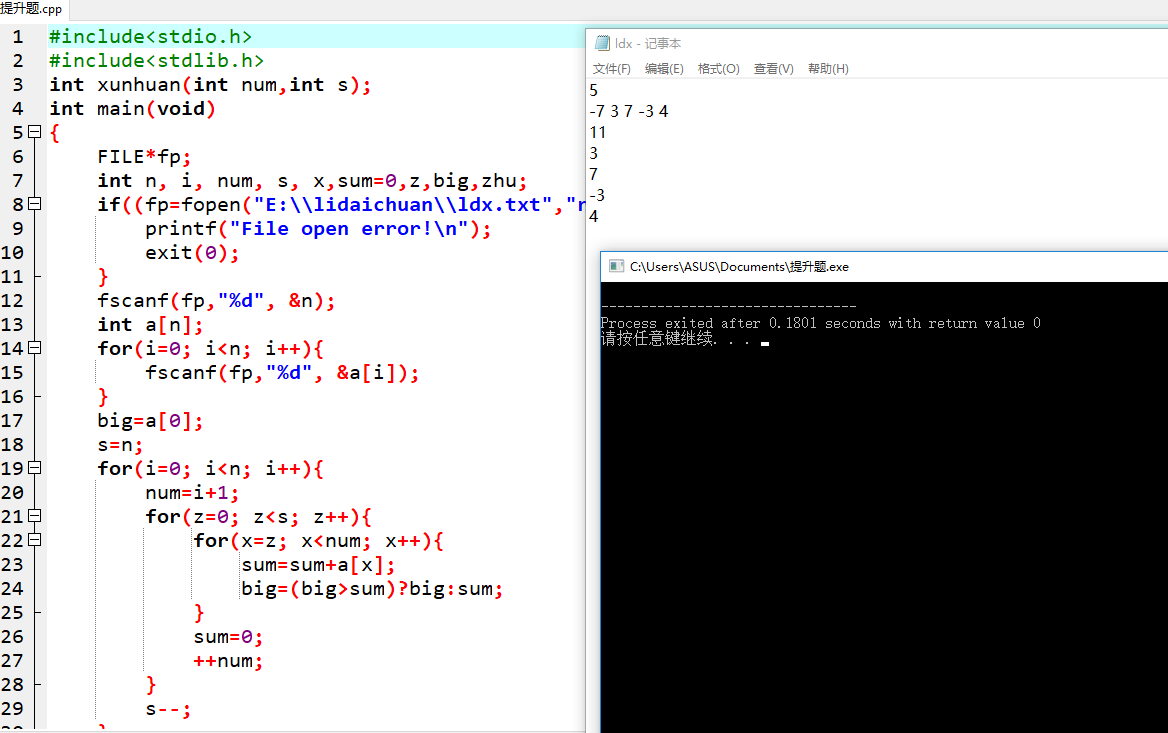Open the 格式(O) menu in Notepad
Image resolution: width=1168 pixels, height=733 pixels.
coord(718,69)
